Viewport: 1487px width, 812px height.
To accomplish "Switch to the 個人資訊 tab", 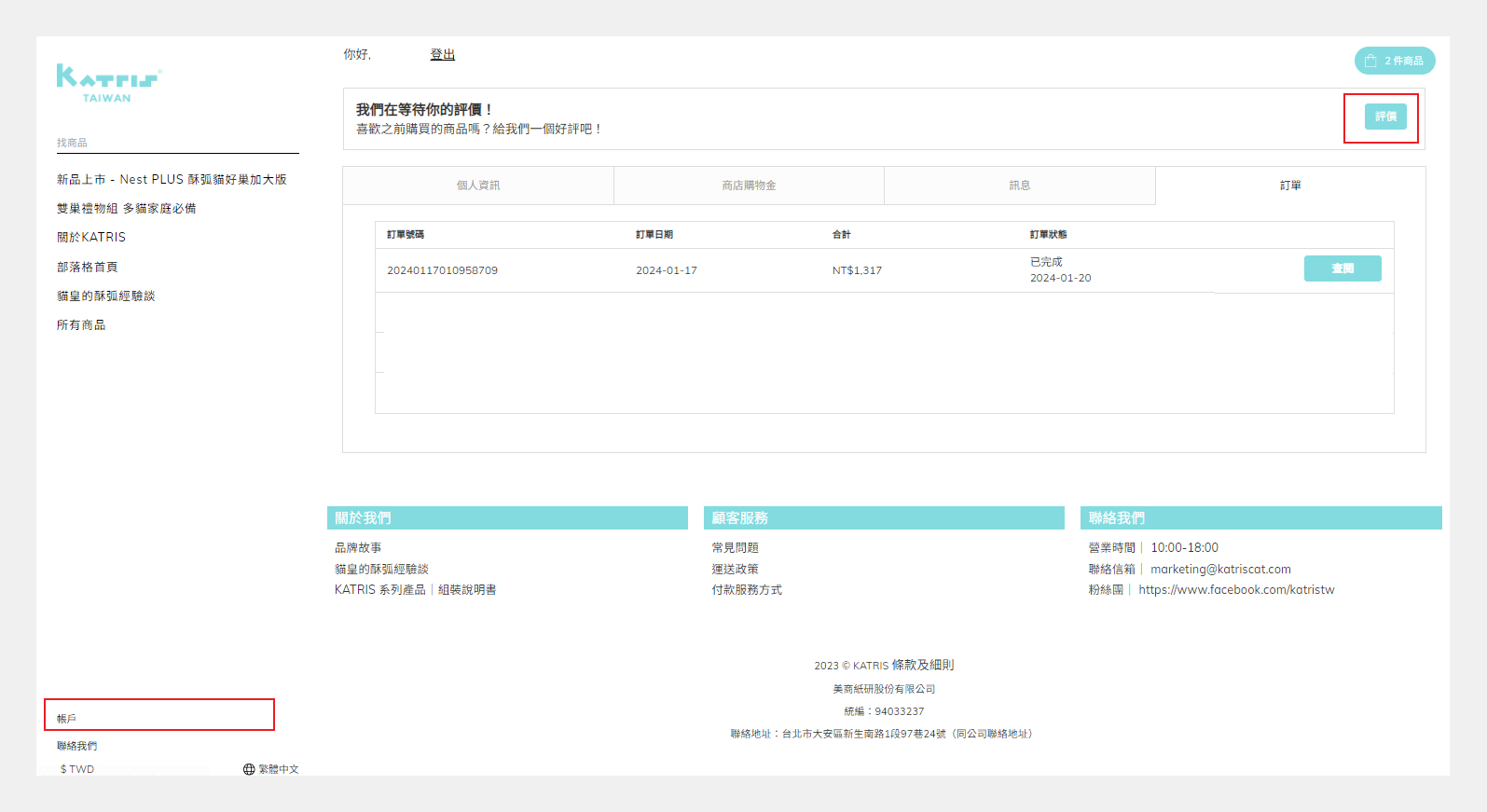I will [478, 186].
